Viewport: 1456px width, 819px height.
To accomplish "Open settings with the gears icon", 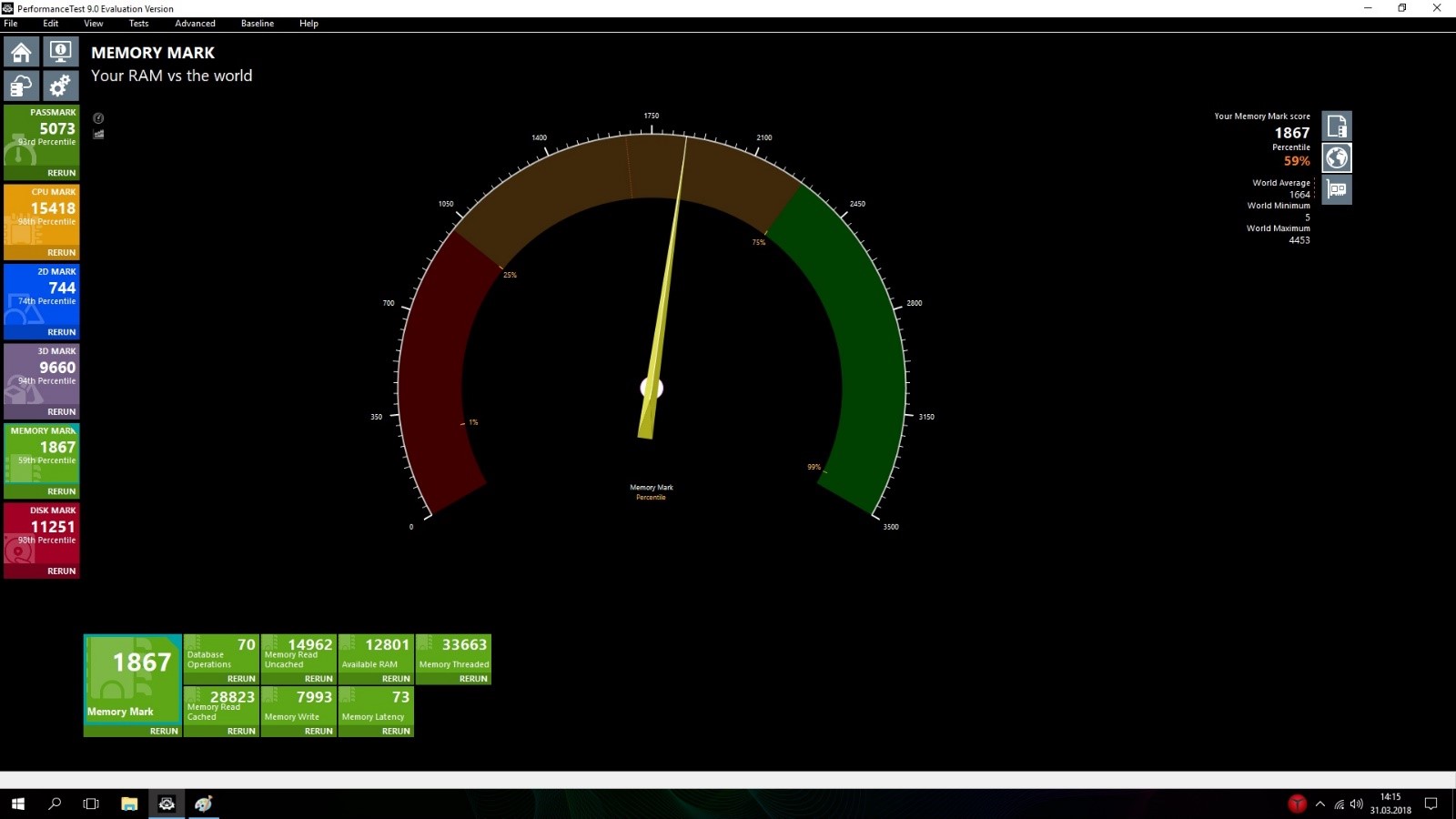I will [x=60, y=86].
